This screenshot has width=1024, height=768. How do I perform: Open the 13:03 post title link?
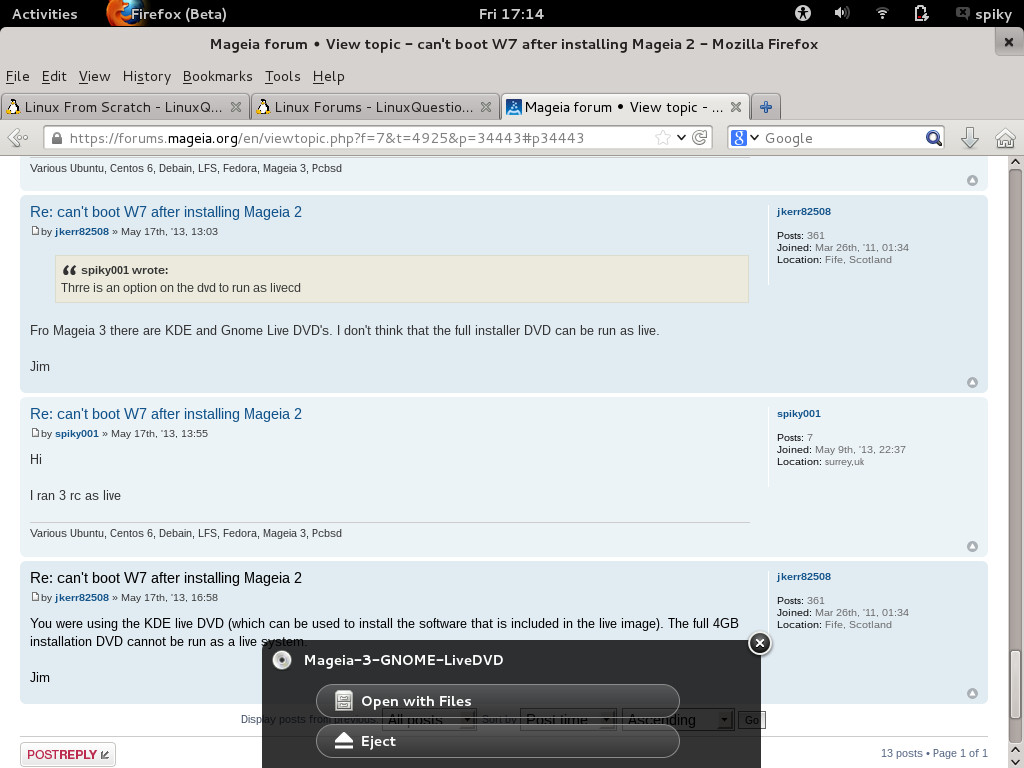[166, 212]
